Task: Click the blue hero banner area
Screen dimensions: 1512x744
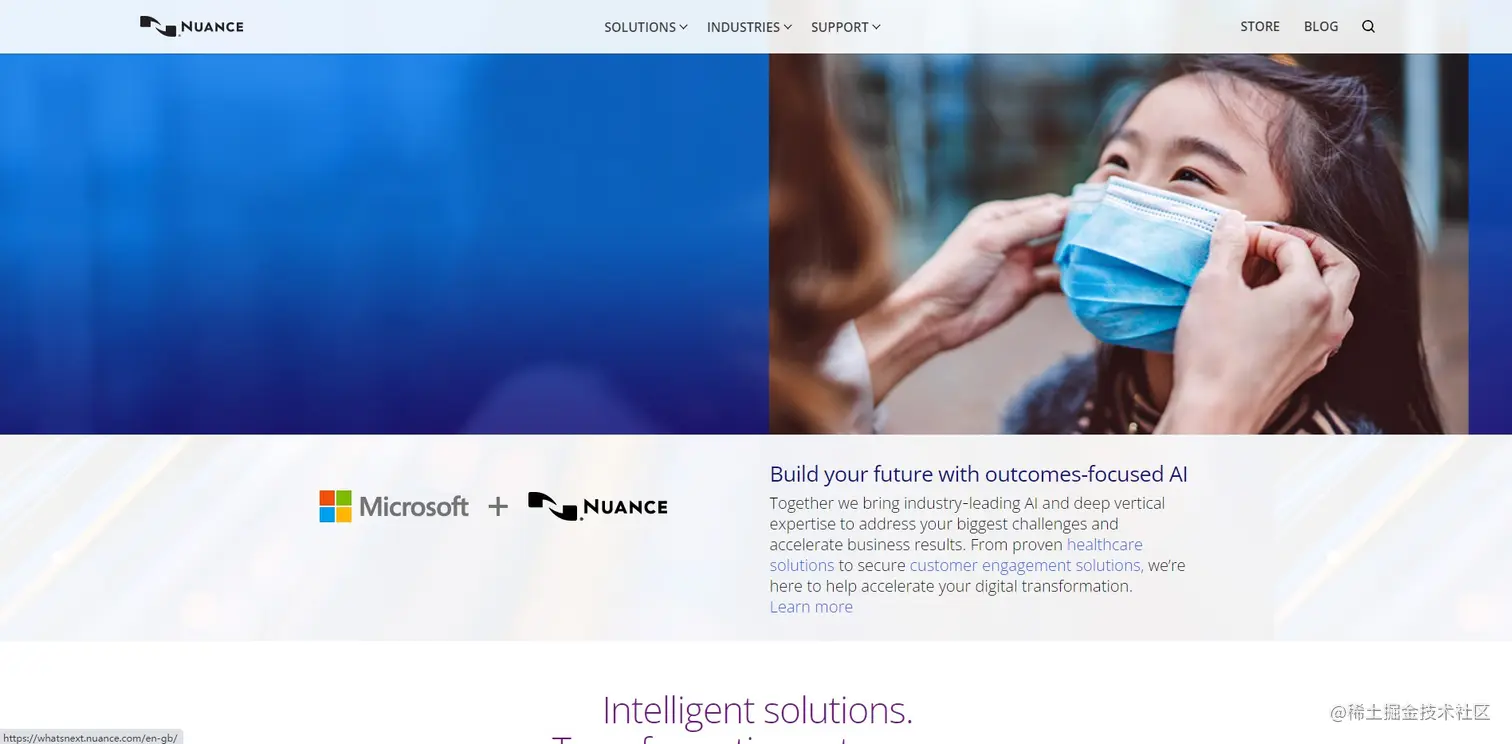Action: pyautogui.click(x=384, y=243)
